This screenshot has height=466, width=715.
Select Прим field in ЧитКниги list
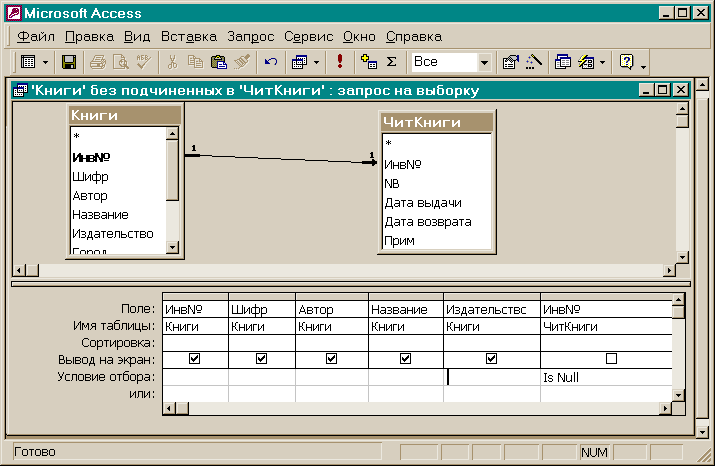(399, 241)
